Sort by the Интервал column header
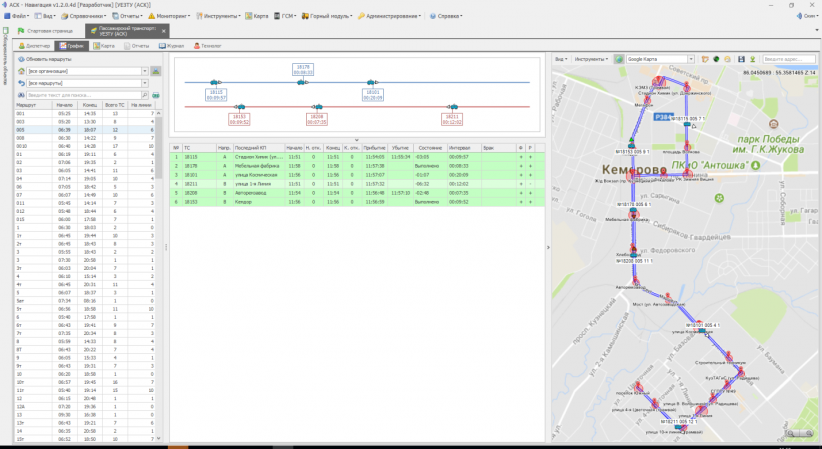822x449 pixels. pos(464,148)
